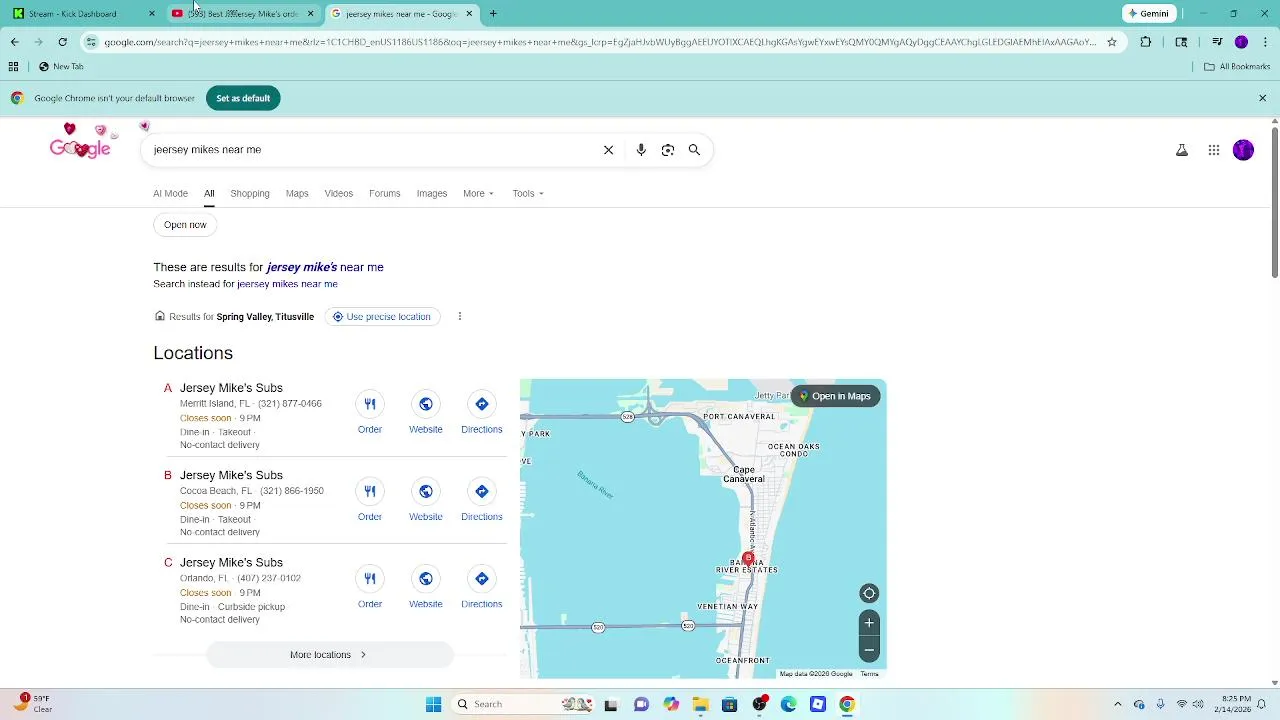
Task: Bookmark this page with star icon
Action: tap(1112, 42)
